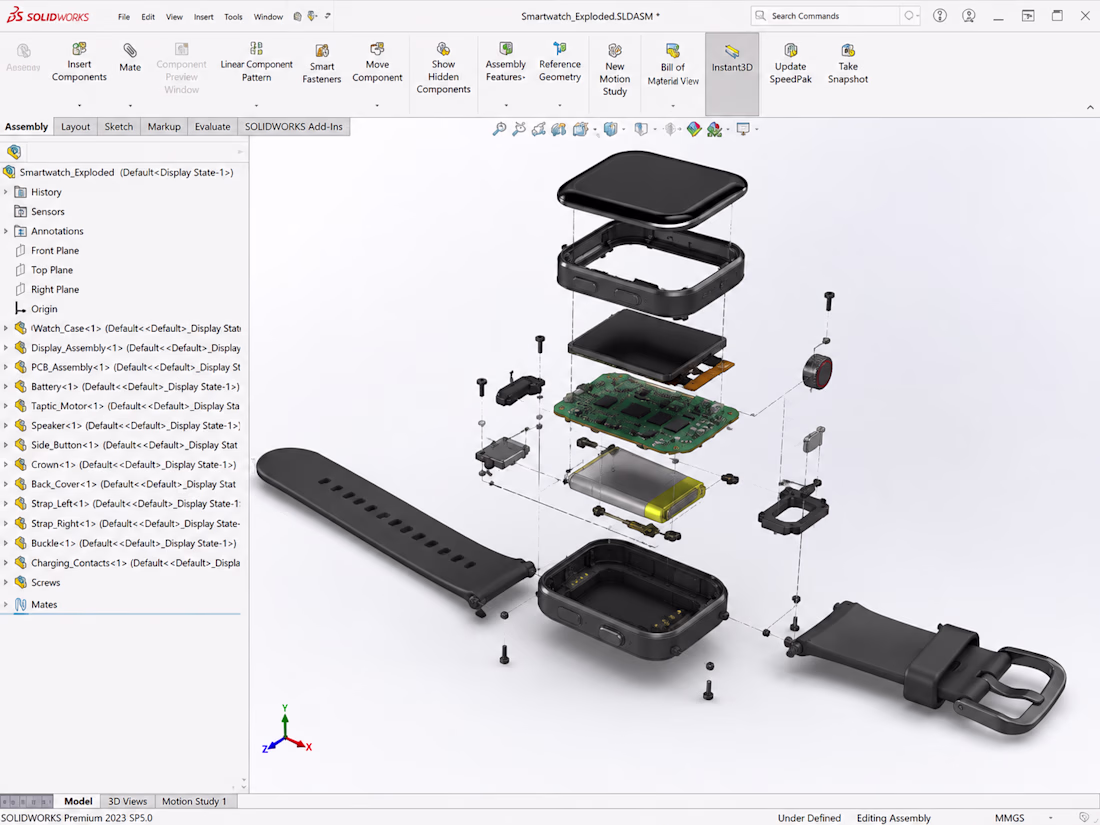Expand the Crown<1> component

tap(6, 464)
